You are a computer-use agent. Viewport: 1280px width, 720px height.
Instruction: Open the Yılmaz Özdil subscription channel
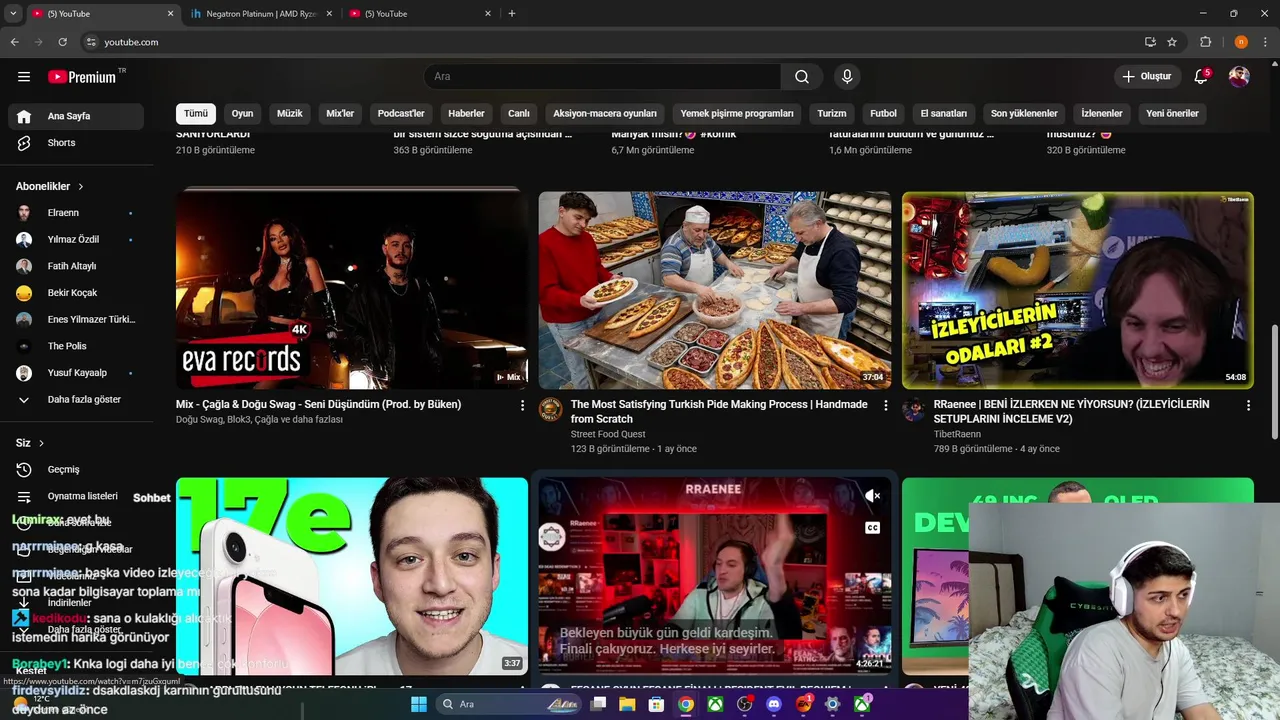[76, 240]
